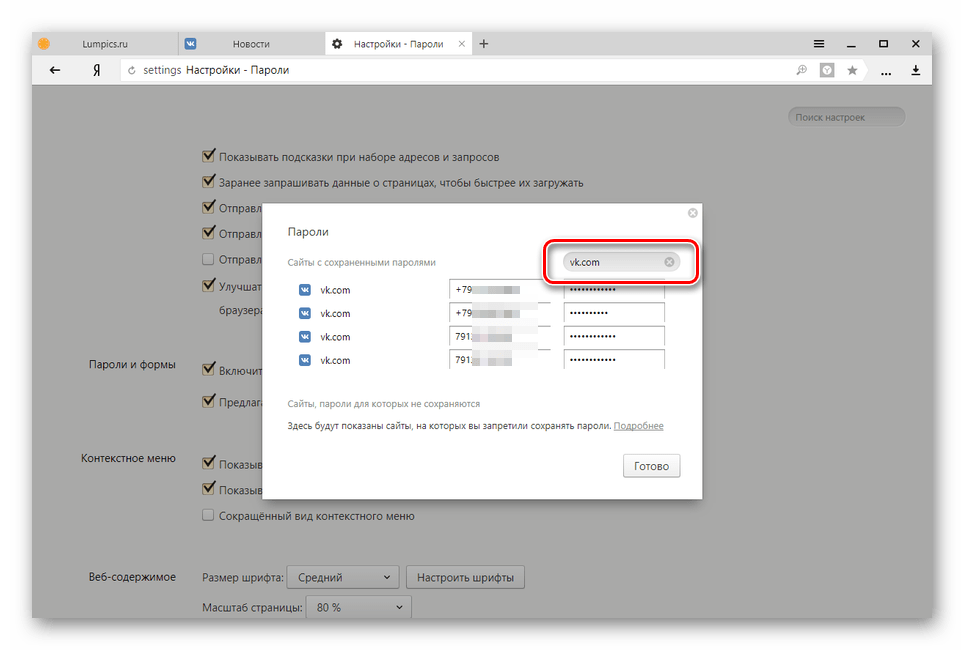This screenshot has width=964, height=650.
Task: Clear the vk.com search field
Action: [669, 262]
